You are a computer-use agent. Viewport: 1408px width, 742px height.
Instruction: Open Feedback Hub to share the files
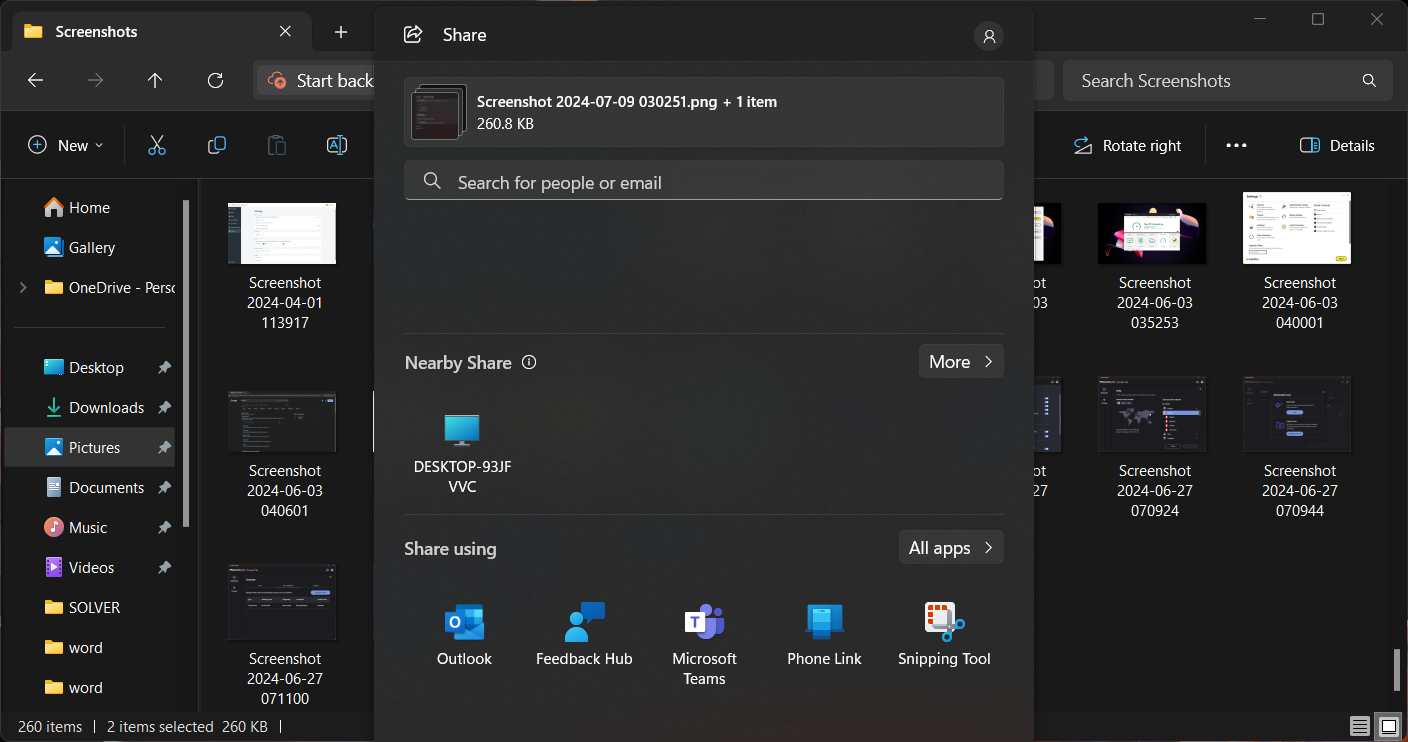[583, 633]
